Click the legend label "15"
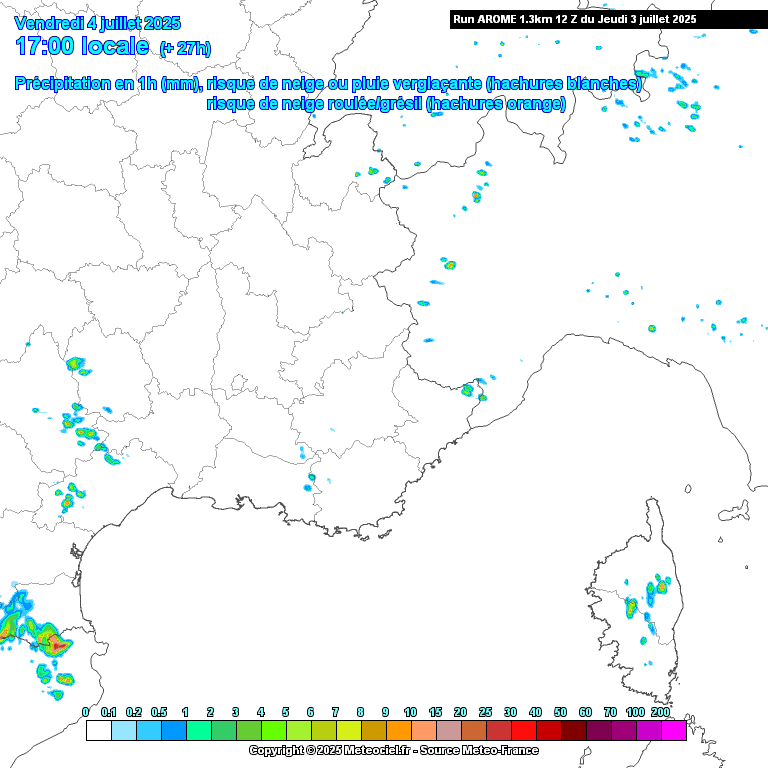The height and width of the screenshot is (768, 768). (435, 712)
